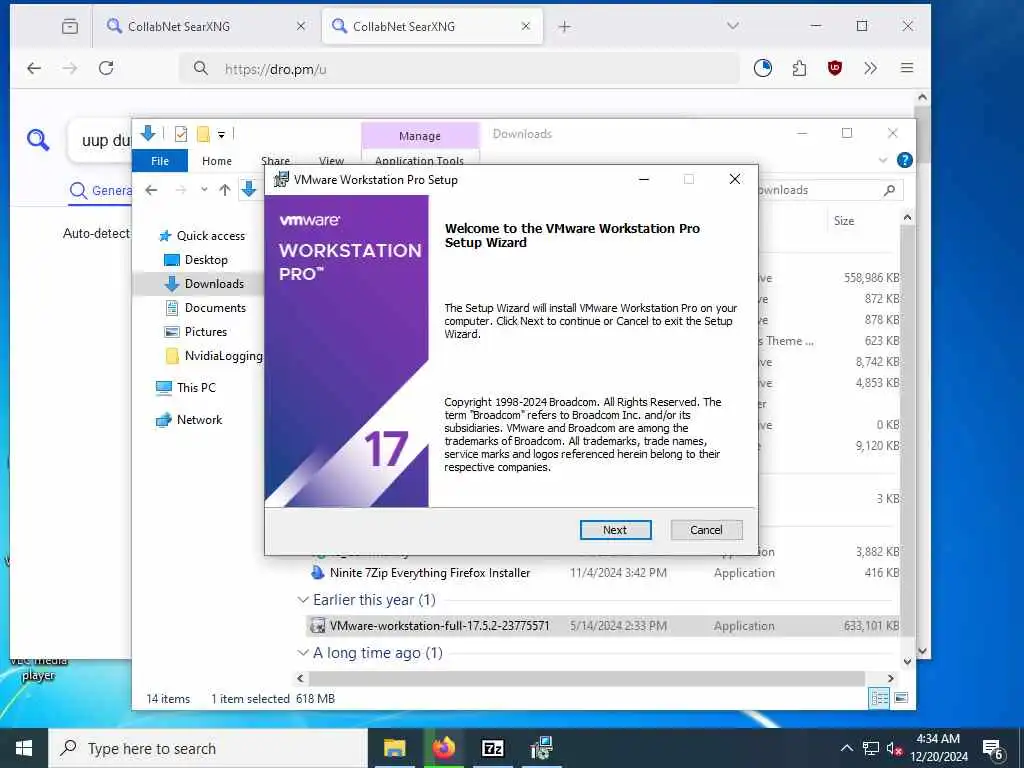Select This PC in navigation pane
Image resolution: width=1024 pixels, height=768 pixels.
(185, 388)
